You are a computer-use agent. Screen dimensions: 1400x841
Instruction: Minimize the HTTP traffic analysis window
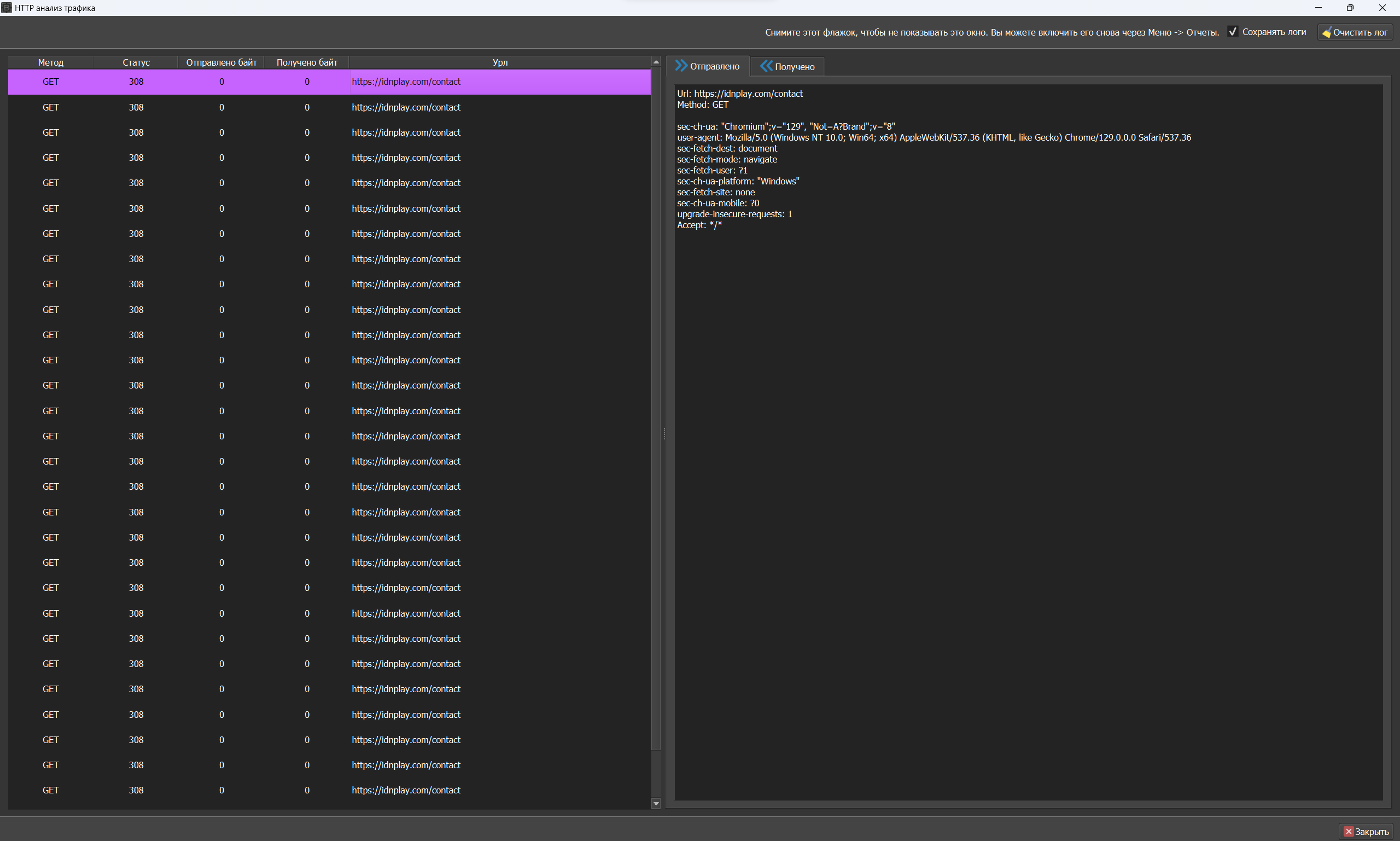coord(1318,8)
